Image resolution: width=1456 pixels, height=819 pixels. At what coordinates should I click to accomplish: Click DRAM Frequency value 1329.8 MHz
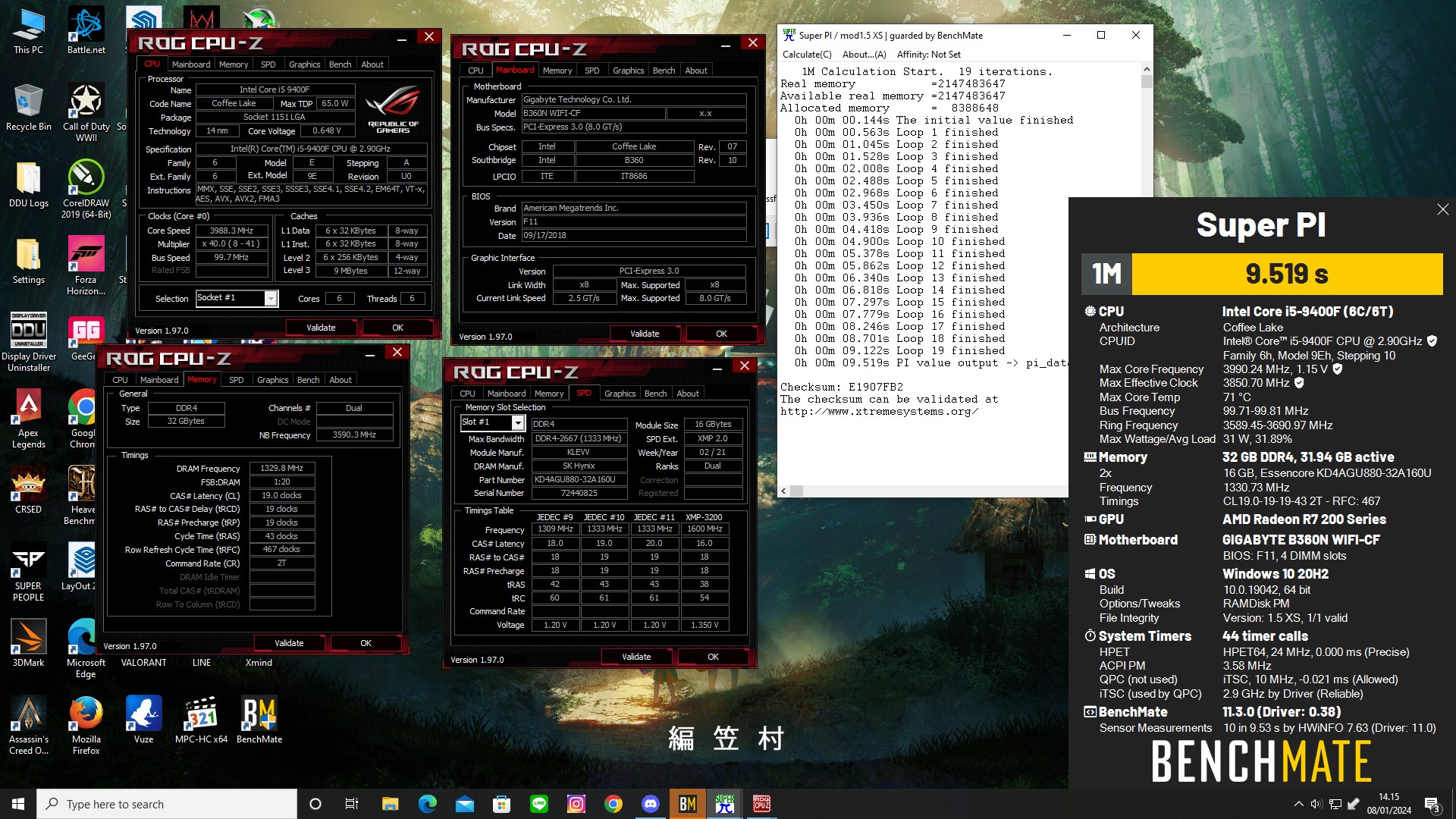(x=281, y=469)
